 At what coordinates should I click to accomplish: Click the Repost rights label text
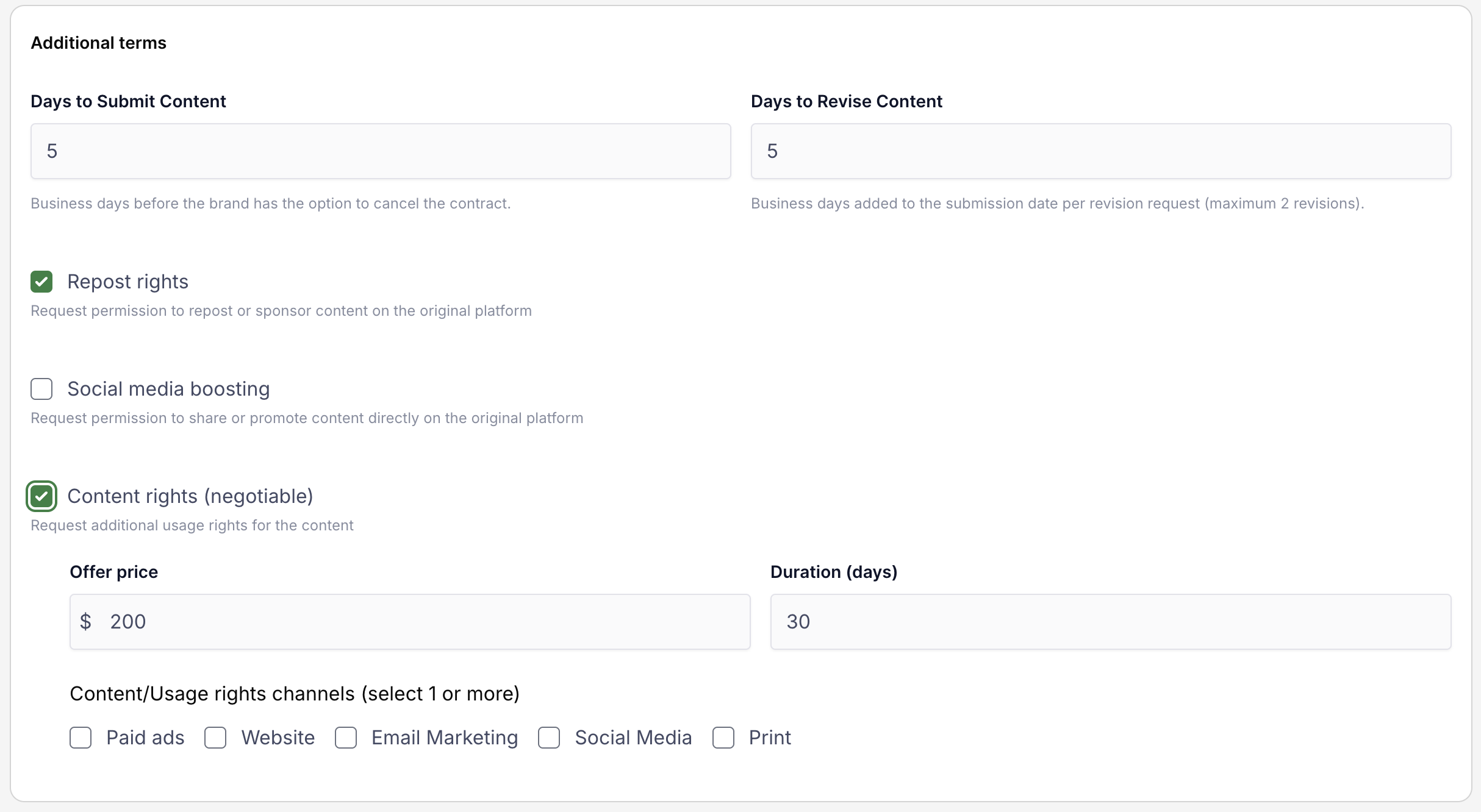(x=127, y=282)
